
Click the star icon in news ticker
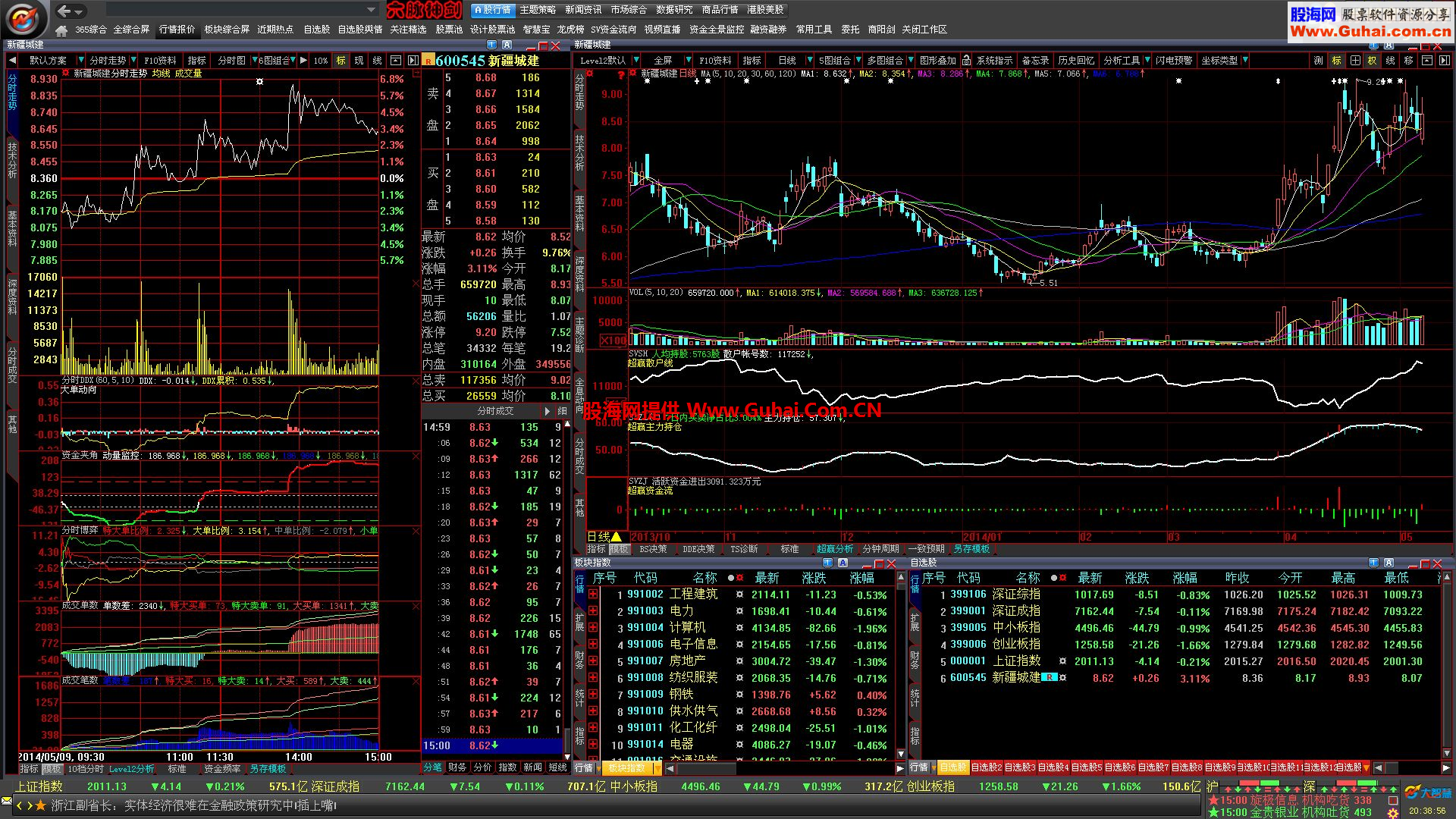pos(40,805)
